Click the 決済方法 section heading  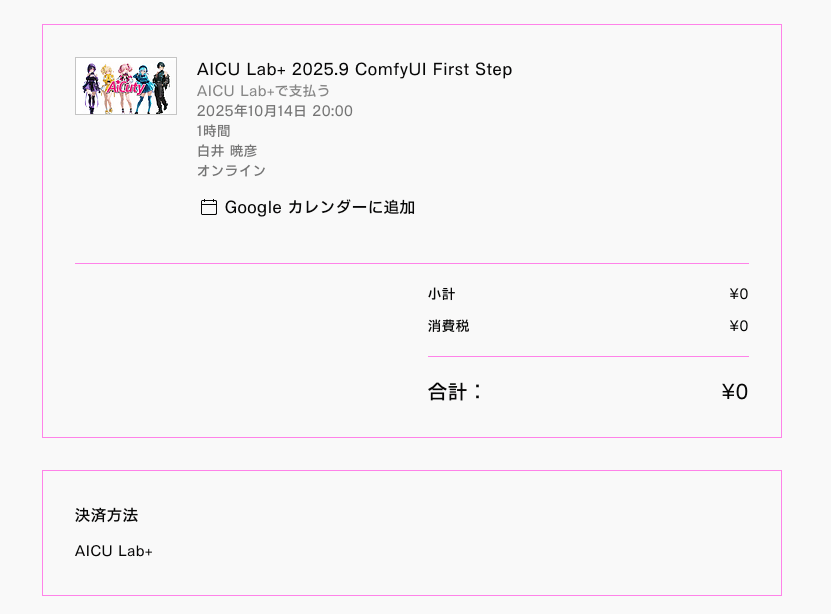[x=106, y=515]
